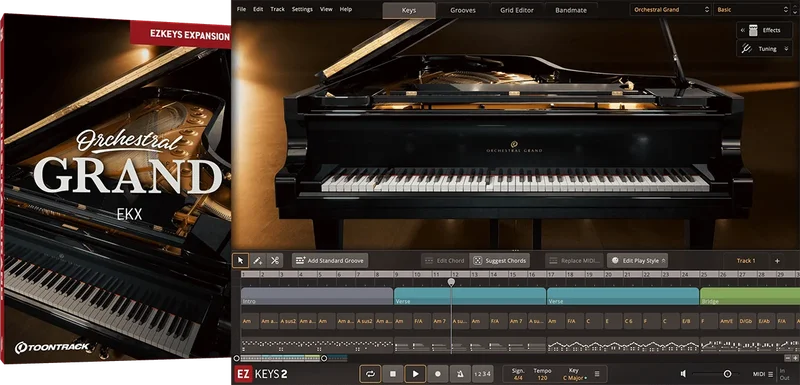The height and width of the screenshot is (385, 800).
Task: Switch to the Grooves tab
Action: click(463, 10)
